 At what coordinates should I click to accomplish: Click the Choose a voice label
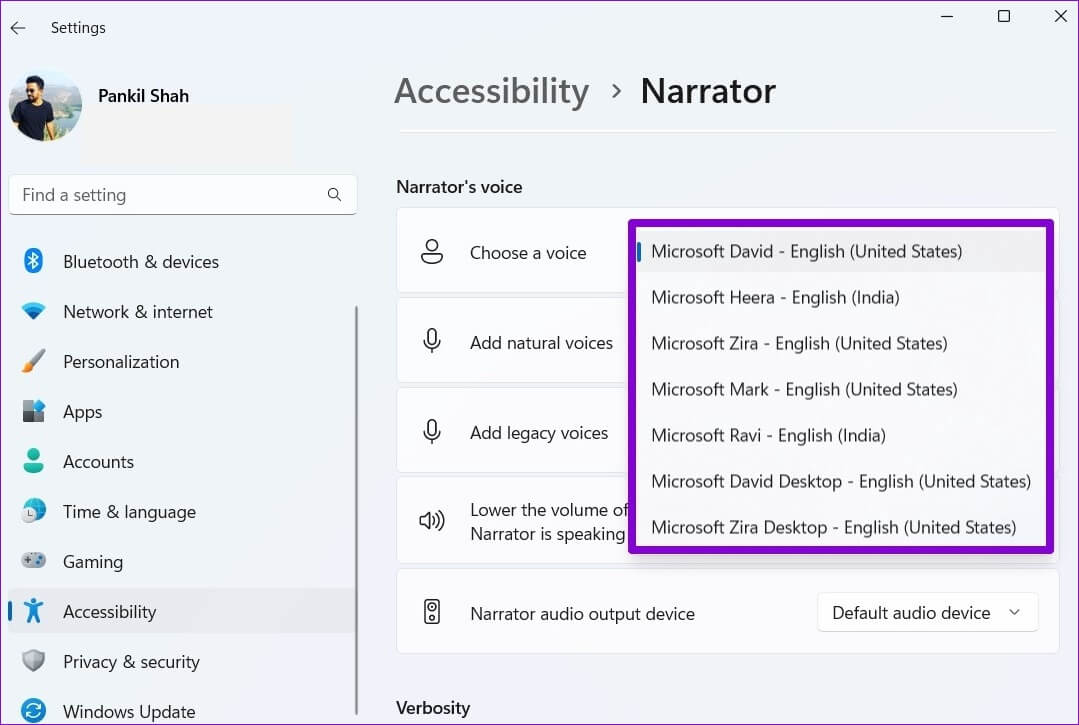(528, 253)
